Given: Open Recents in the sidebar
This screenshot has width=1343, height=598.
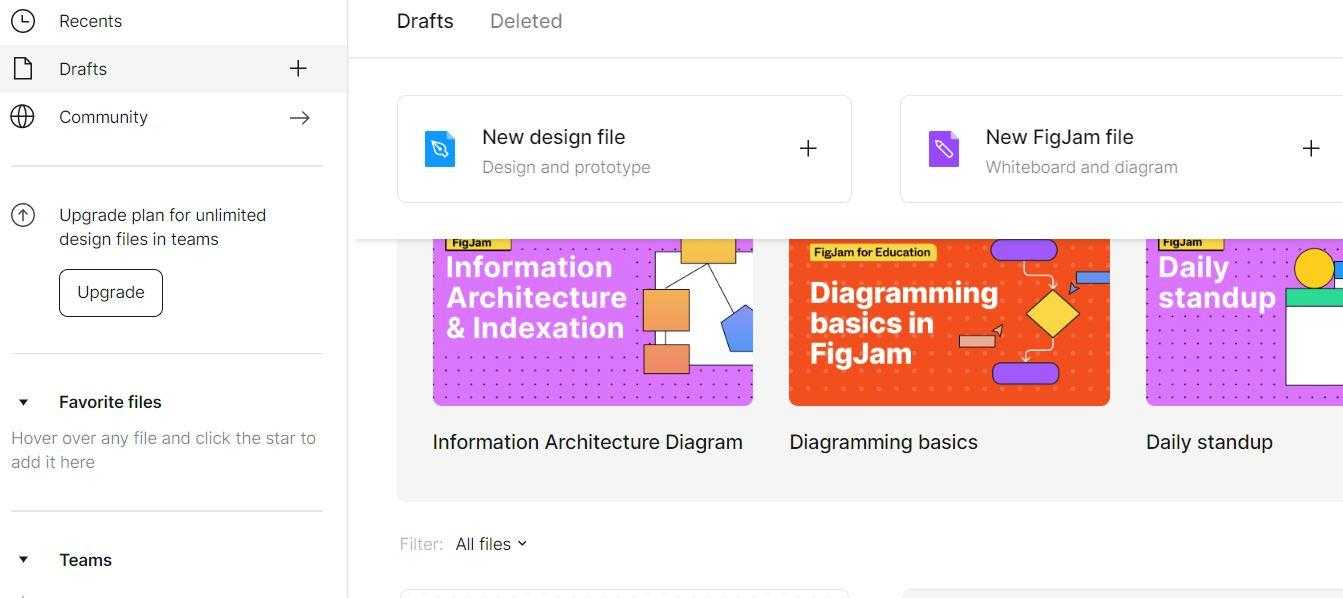Looking at the screenshot, I should [90, 21].
